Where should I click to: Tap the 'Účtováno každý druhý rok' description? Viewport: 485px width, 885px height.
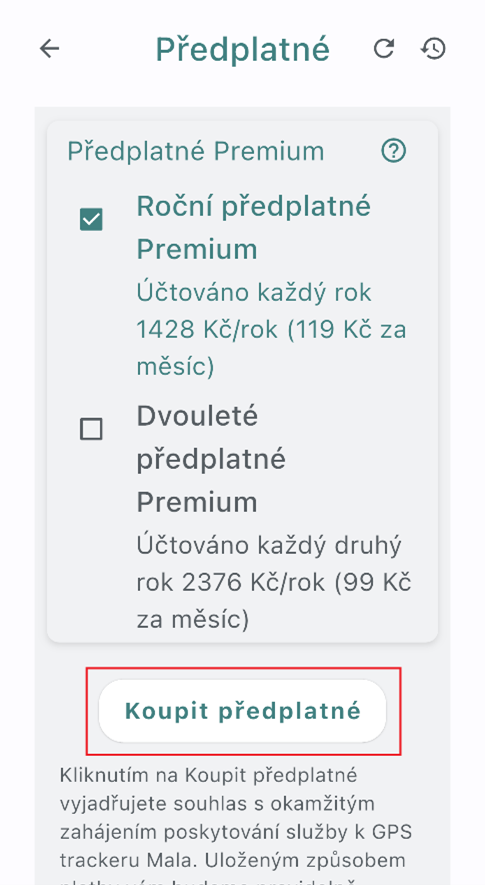[x=269, y=563]
